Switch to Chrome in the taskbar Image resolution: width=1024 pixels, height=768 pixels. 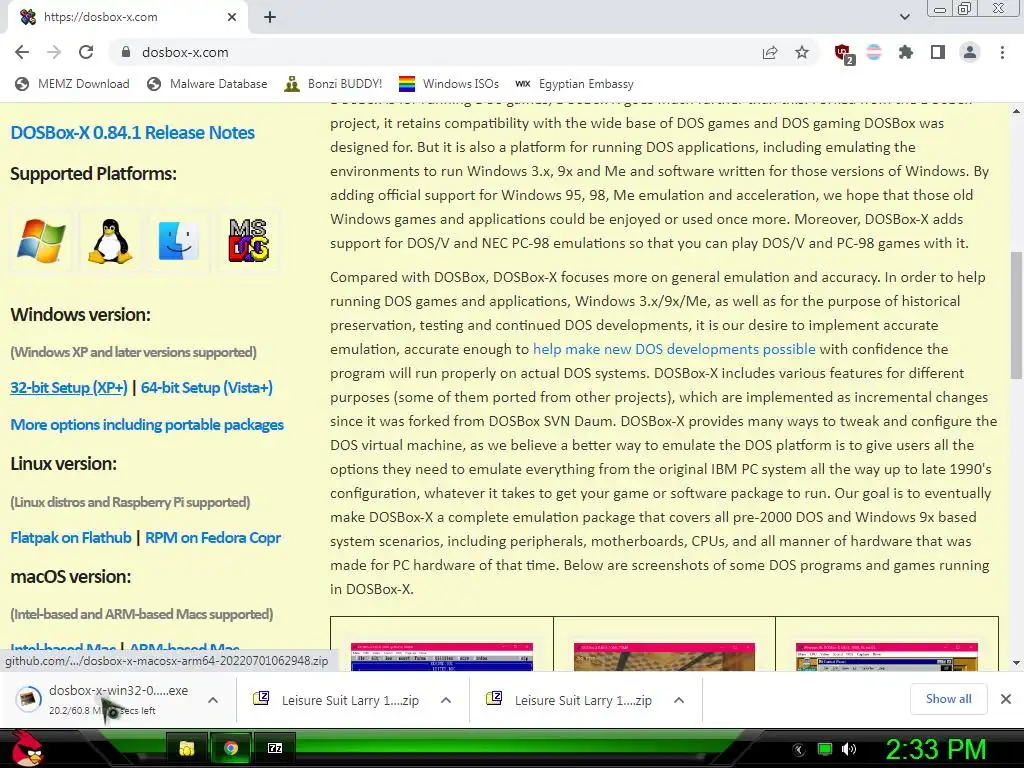[x=231, y=748]
